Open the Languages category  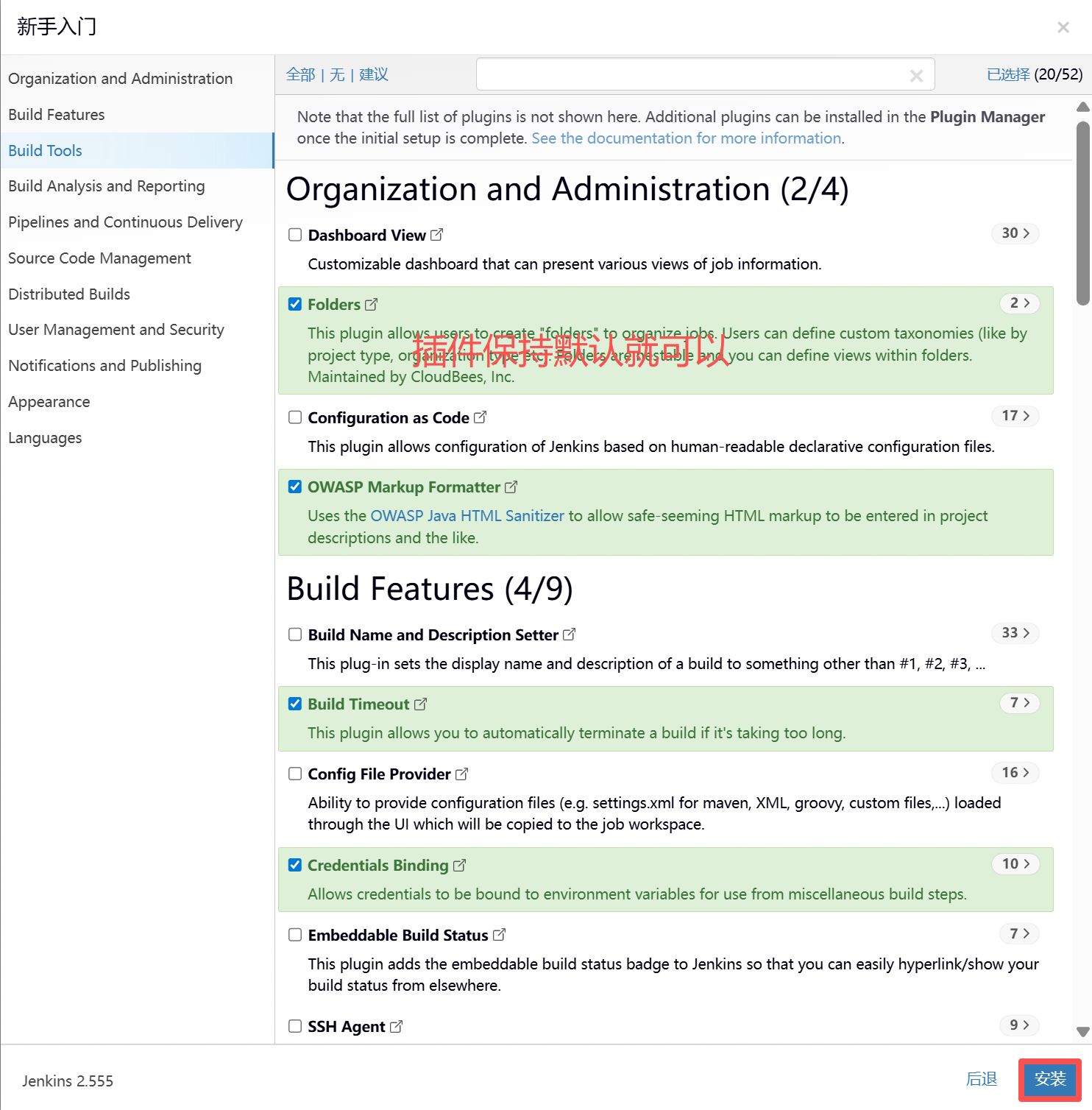click(137, 438)
